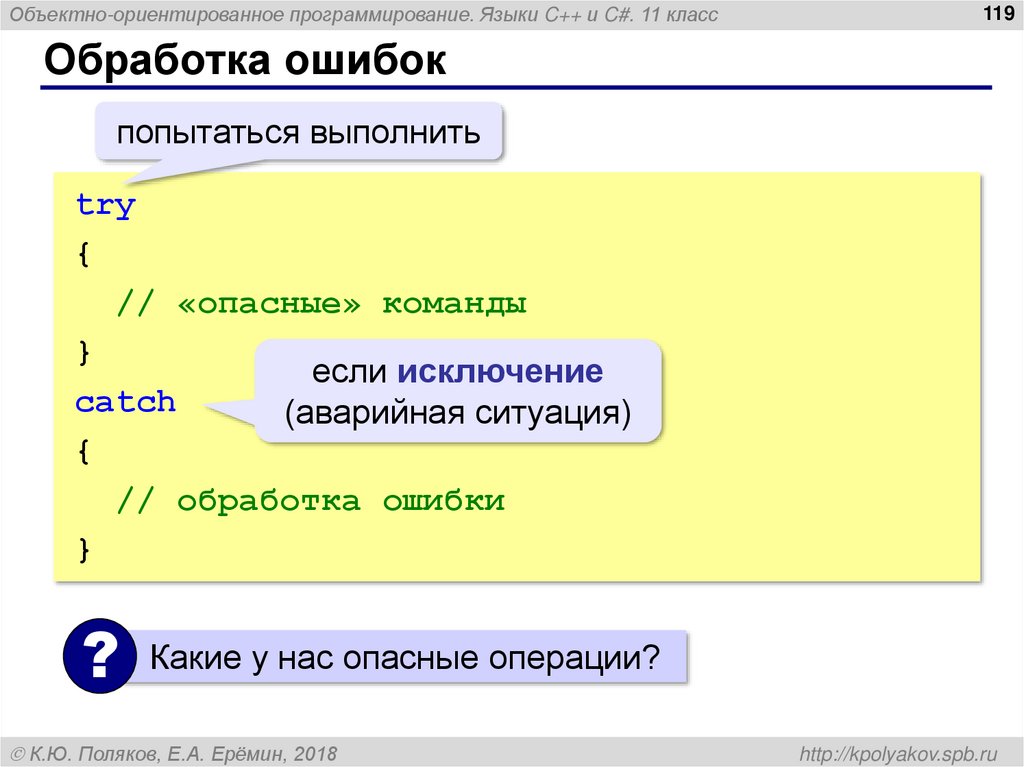Click the comment '// «опасные» команды'
This screenshot has width=1024, height=767.
coord(322,304)
